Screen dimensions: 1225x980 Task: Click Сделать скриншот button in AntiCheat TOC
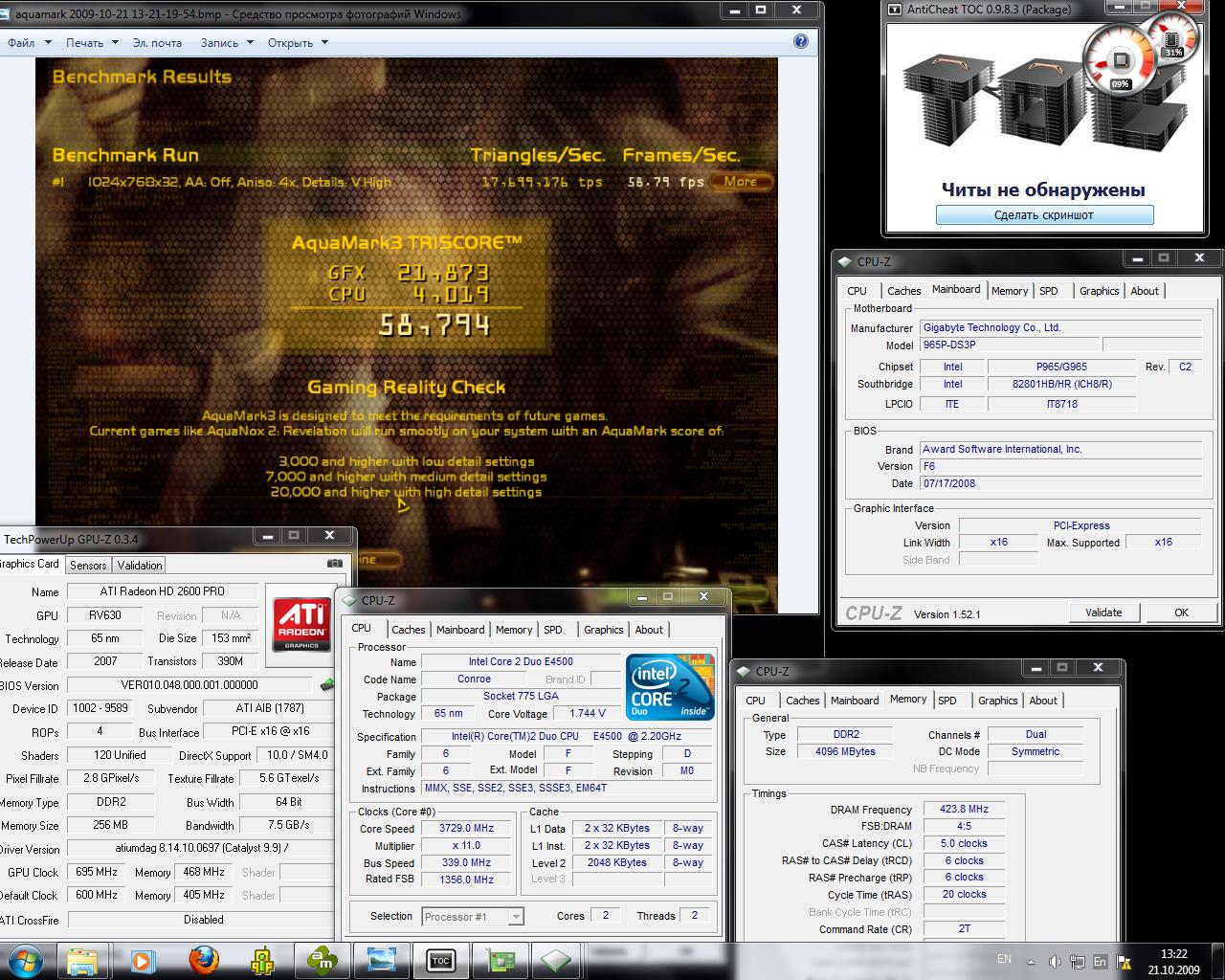[x=1044, y=215]
